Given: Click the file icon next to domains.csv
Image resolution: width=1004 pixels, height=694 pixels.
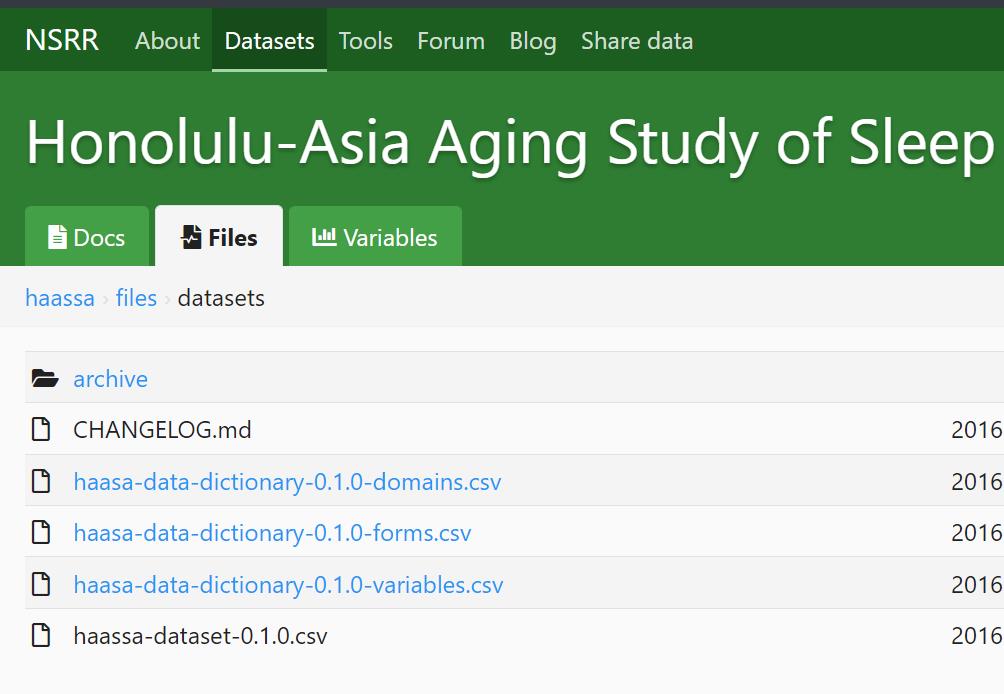Looking at the screenshot, I should 41,482.
